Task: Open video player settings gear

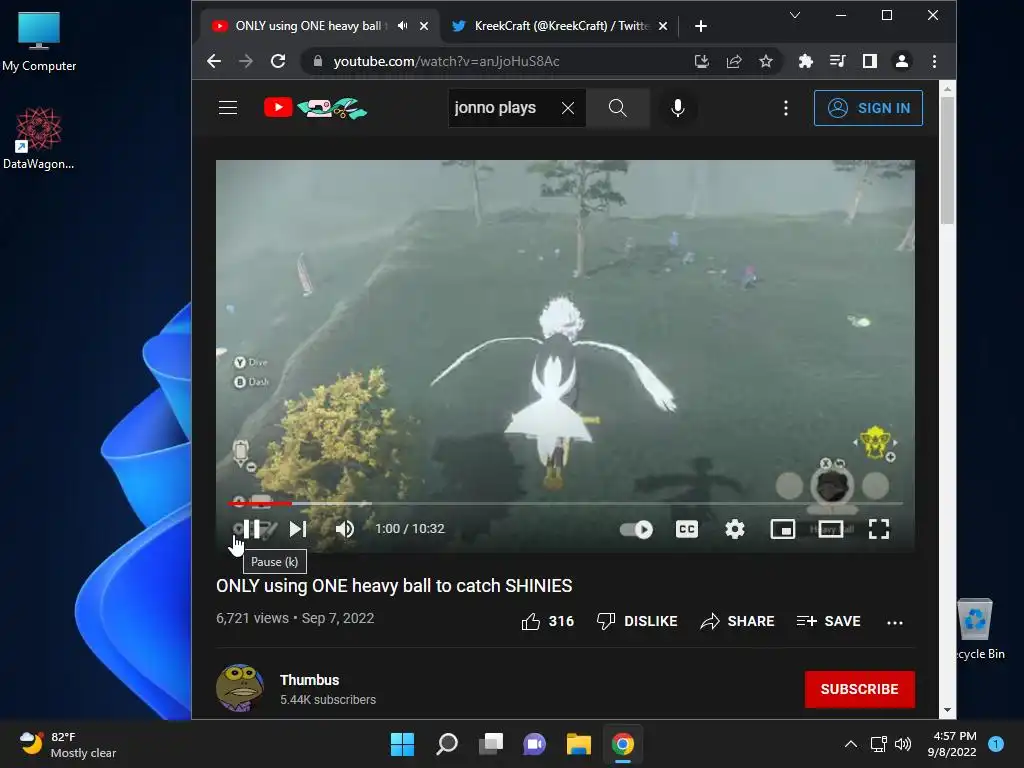Action: pos(735,529)
